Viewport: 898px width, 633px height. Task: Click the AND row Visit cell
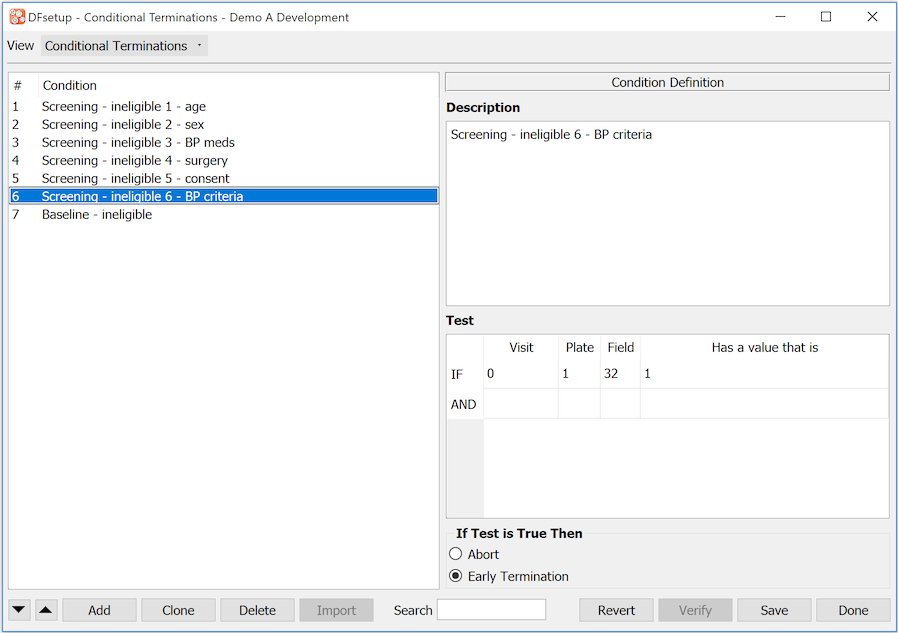pos(520,405)
